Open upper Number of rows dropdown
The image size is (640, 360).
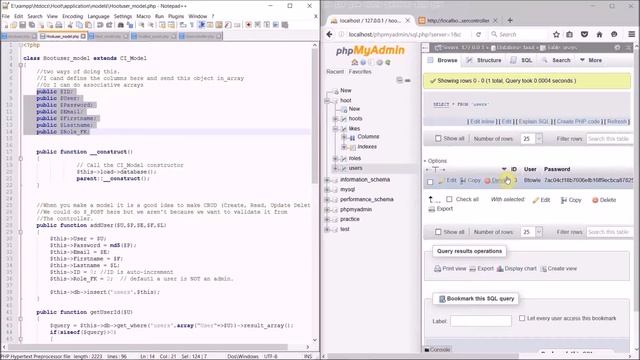[531, 139]
